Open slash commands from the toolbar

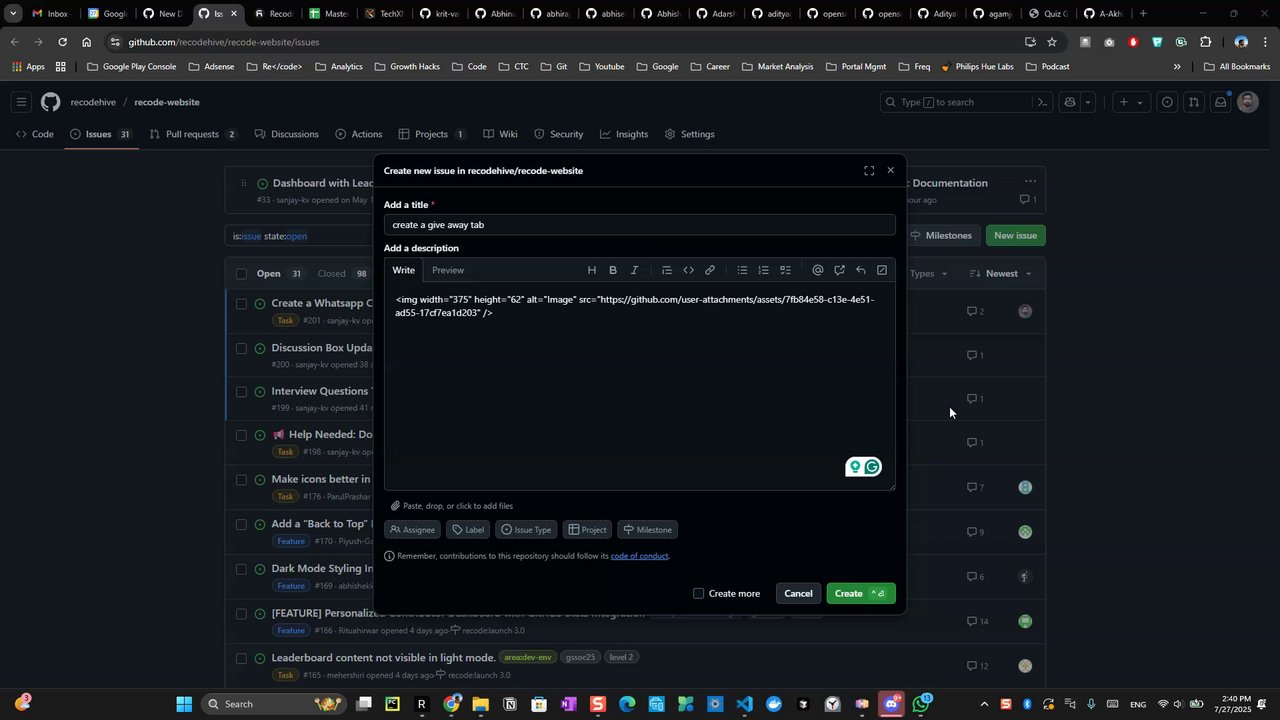tap(882, 270)
